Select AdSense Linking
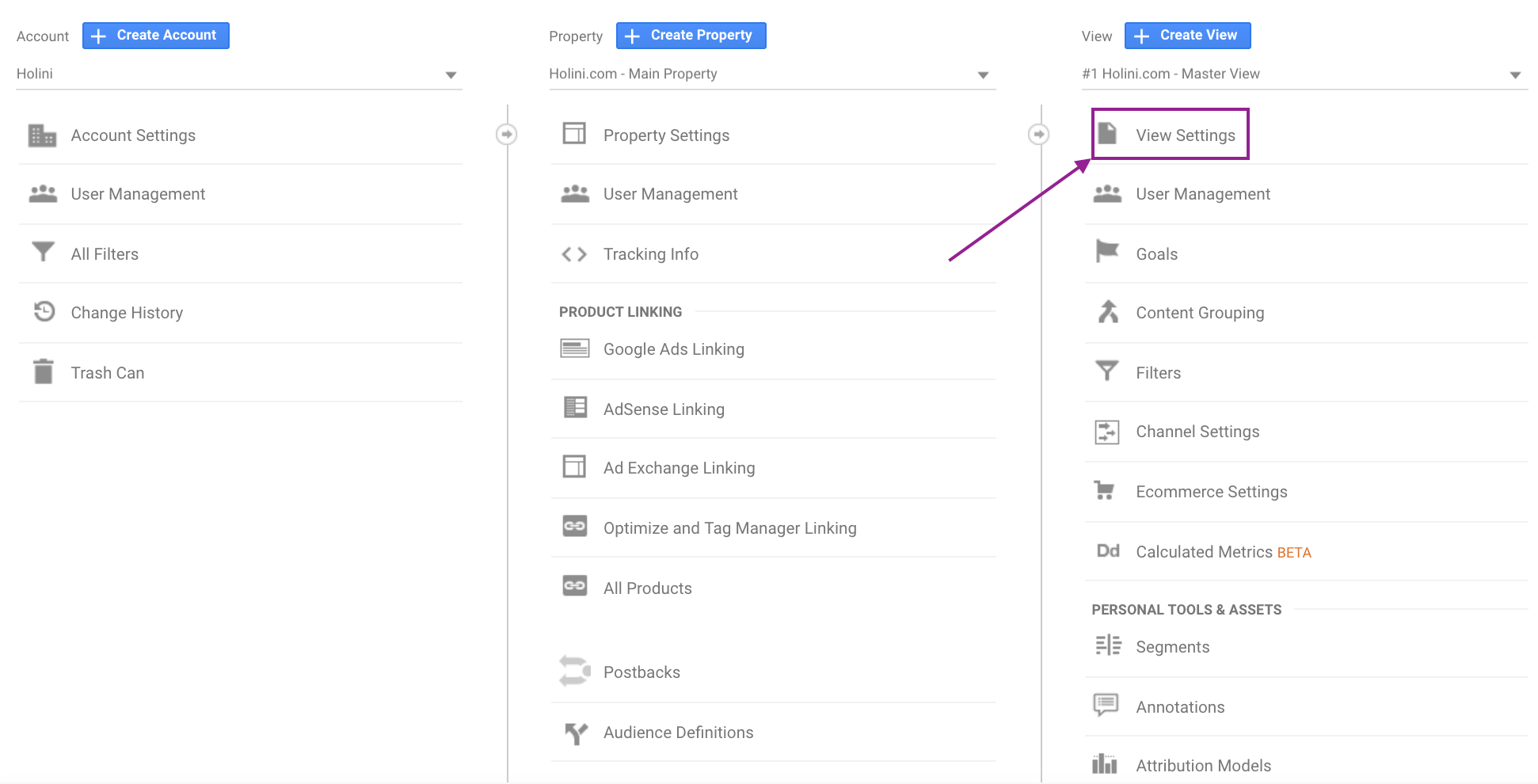Image resolution: width=1538 pixels, height=784 pixels. [x=664, y=409]
